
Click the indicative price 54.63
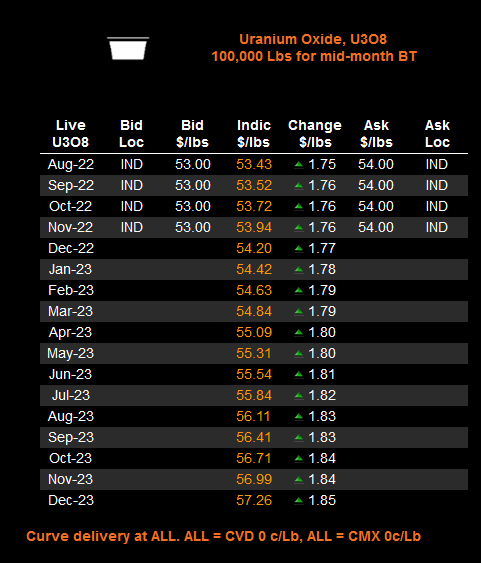(254, 290)
